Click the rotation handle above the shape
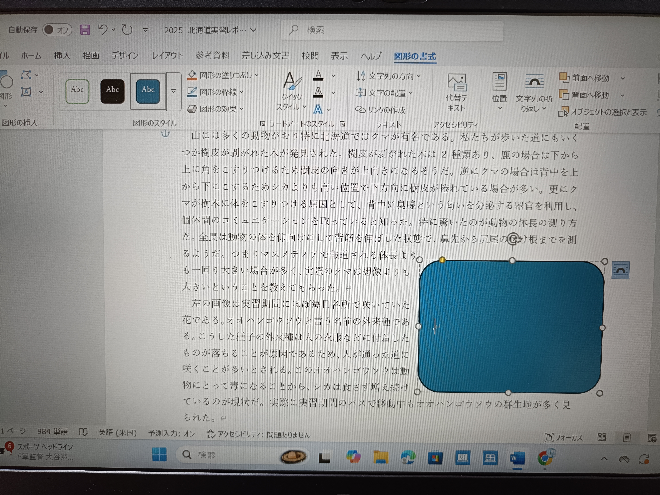Viewport: 660px width, 495px height. (512, 240)
